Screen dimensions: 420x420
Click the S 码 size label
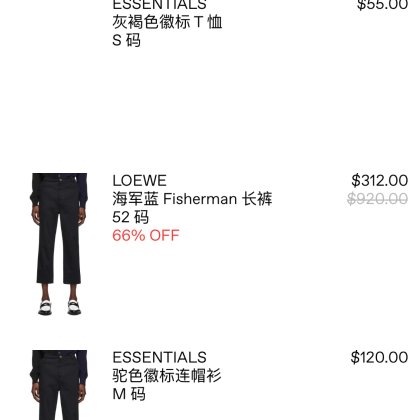pyautogui.click(x=126, y=40)
